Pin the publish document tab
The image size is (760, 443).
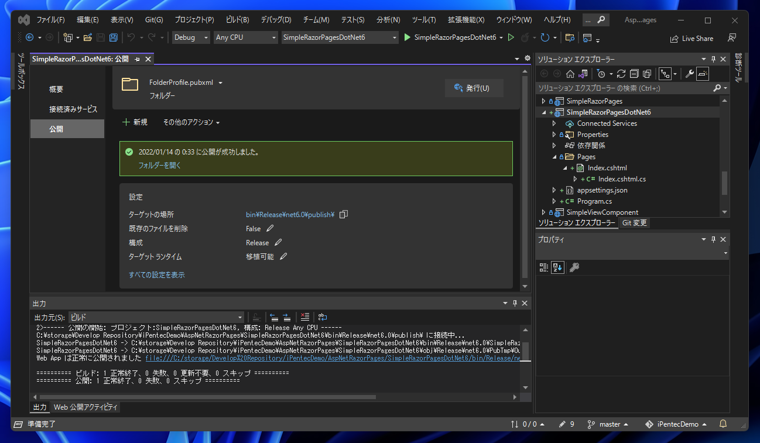pos(137,59)
